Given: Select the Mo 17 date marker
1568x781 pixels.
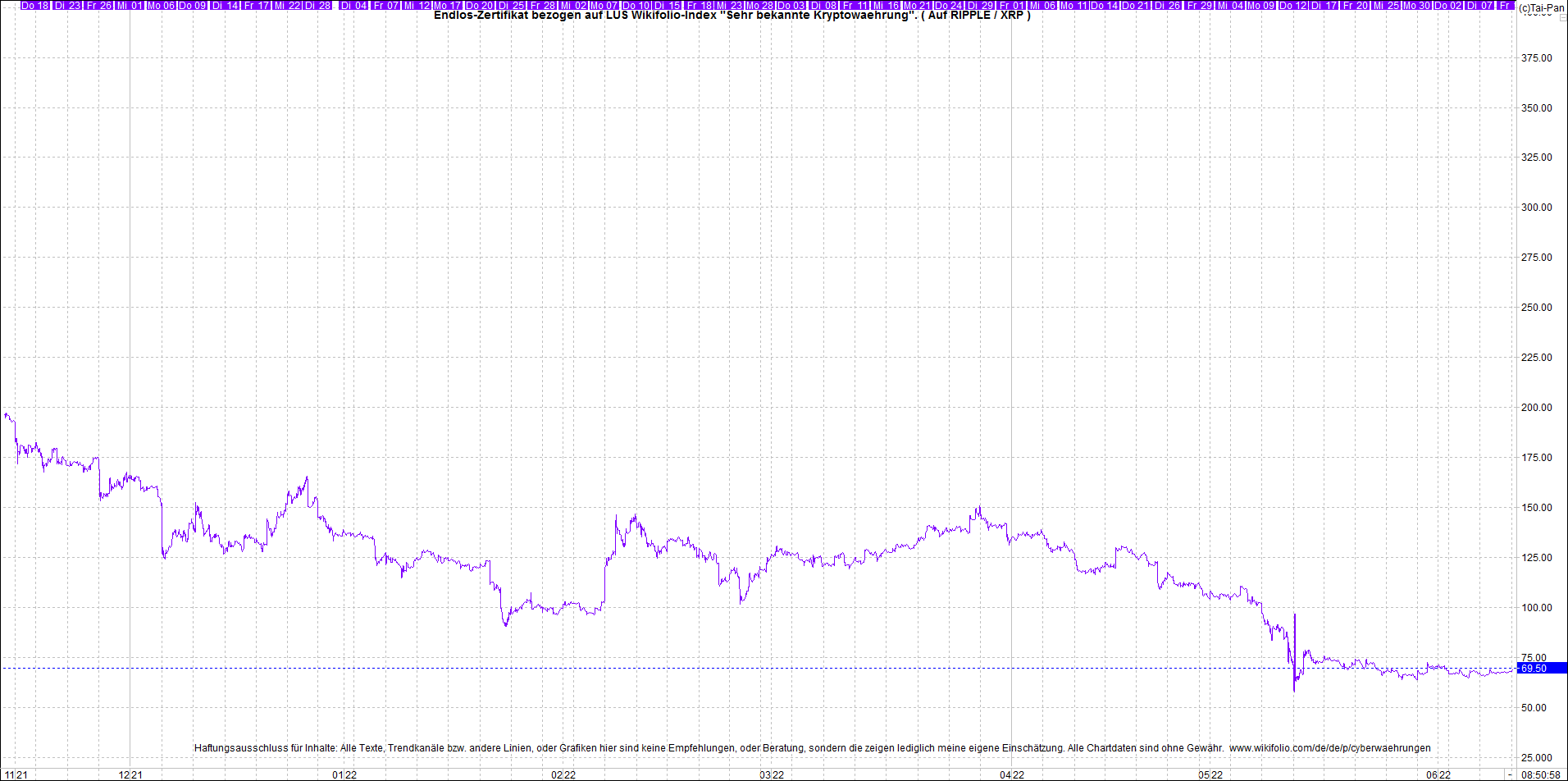Looking at the screenshot, I should [448, 5].
